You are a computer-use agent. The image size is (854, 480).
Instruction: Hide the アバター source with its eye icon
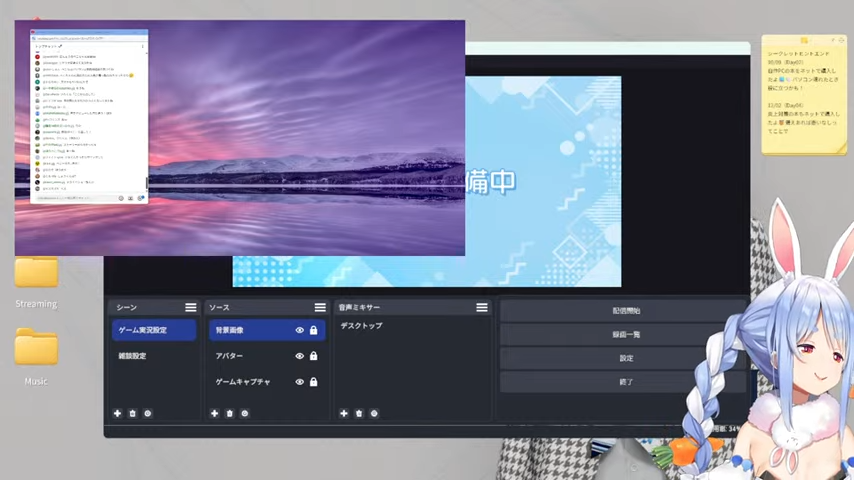pyautogui.click(x=300, y=356)
